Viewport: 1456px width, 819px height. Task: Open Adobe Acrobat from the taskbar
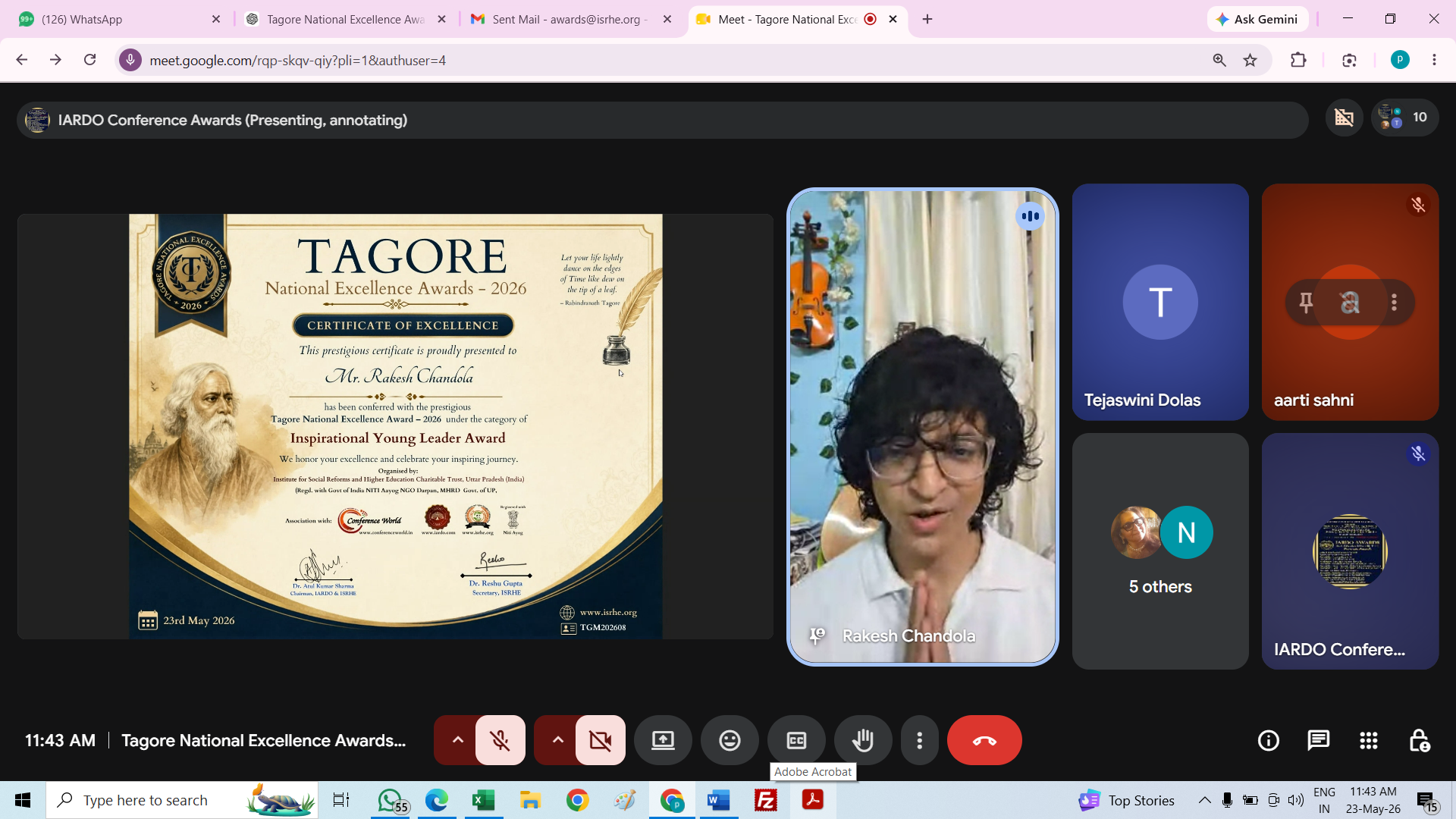(x=812, y=800)
